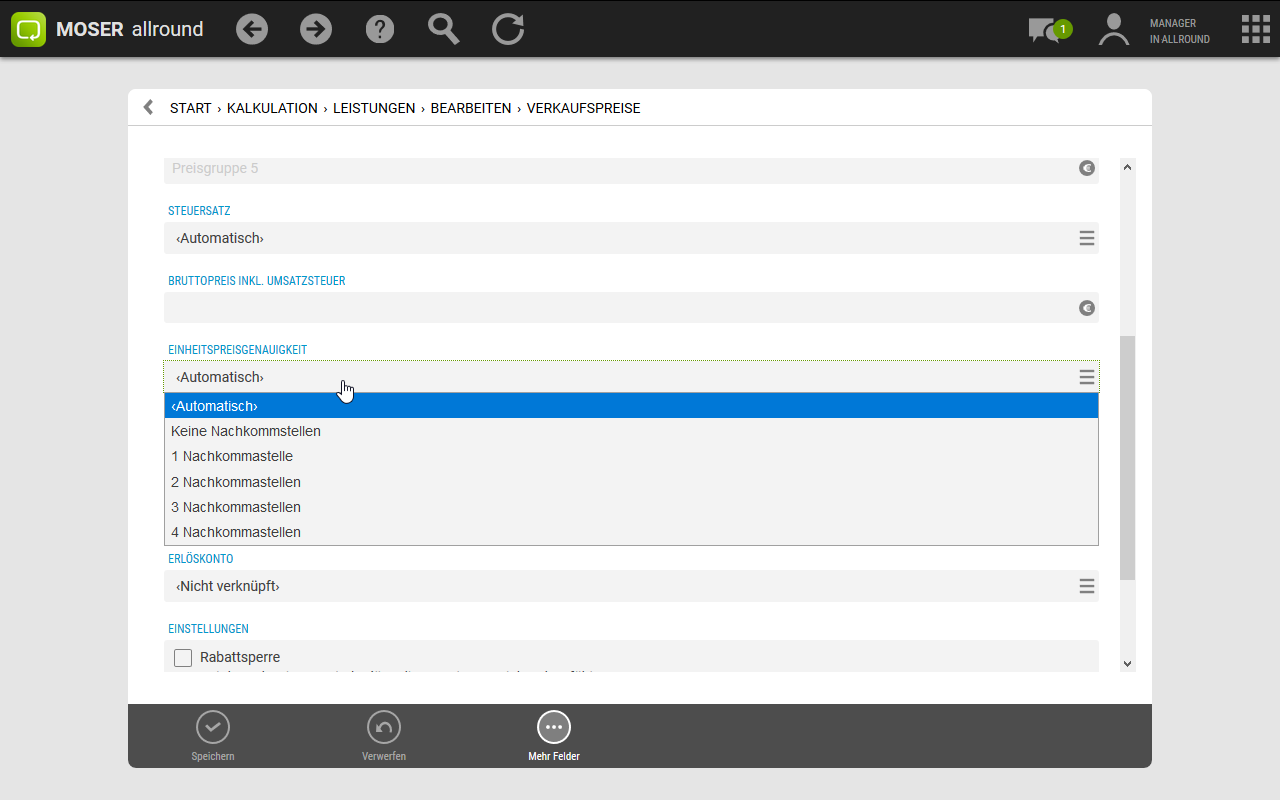Click the forward arrow navigation icon

point(316,29)
